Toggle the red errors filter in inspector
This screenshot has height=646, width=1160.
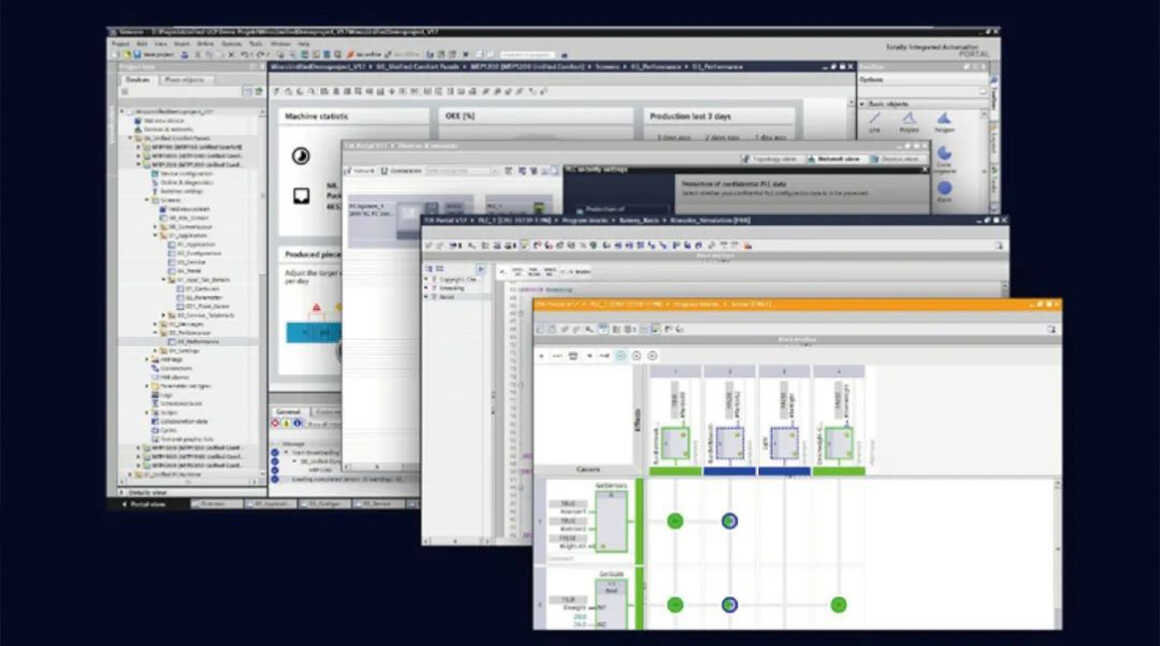coord(275,423)
